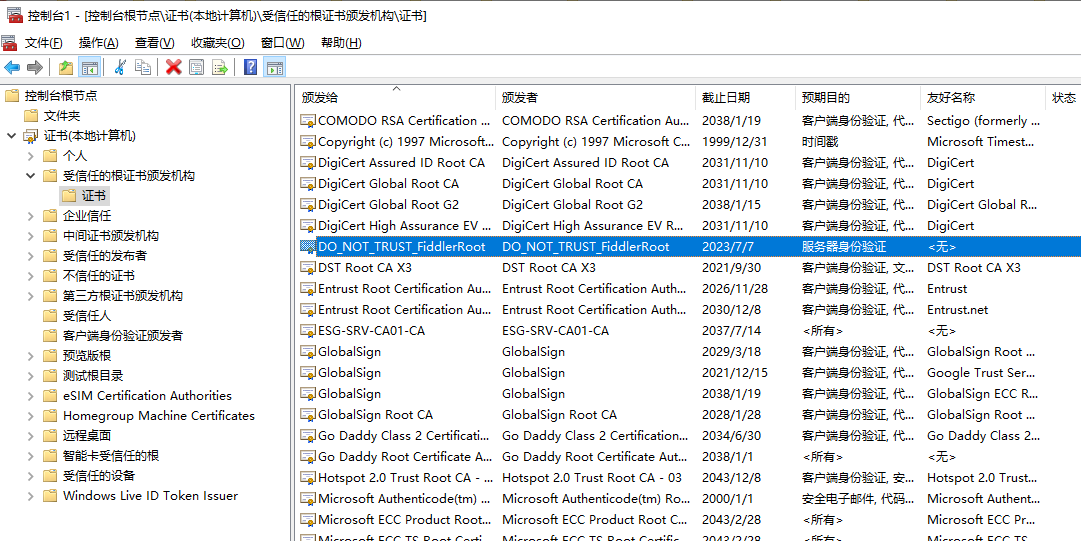Click the Cut scissors icon
This screenshot has width=1081, height=541.
120,67
